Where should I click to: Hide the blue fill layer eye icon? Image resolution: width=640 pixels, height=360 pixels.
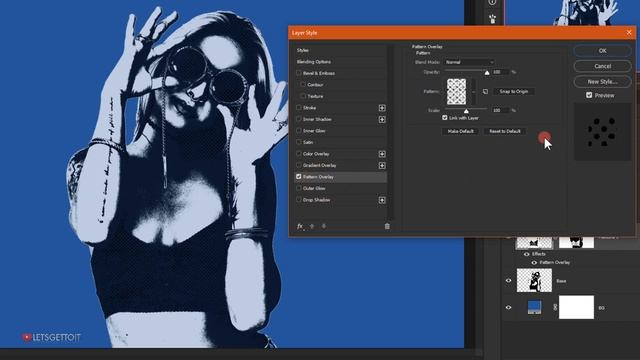[x=508, y=307]
